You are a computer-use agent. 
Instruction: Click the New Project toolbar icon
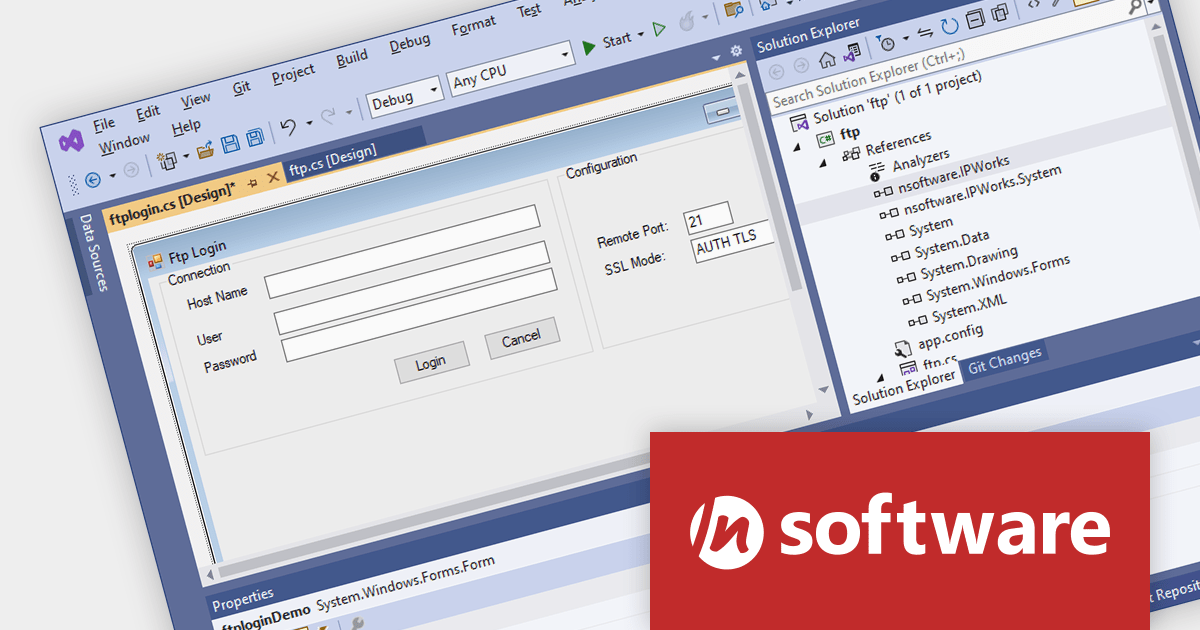[166, 160]
